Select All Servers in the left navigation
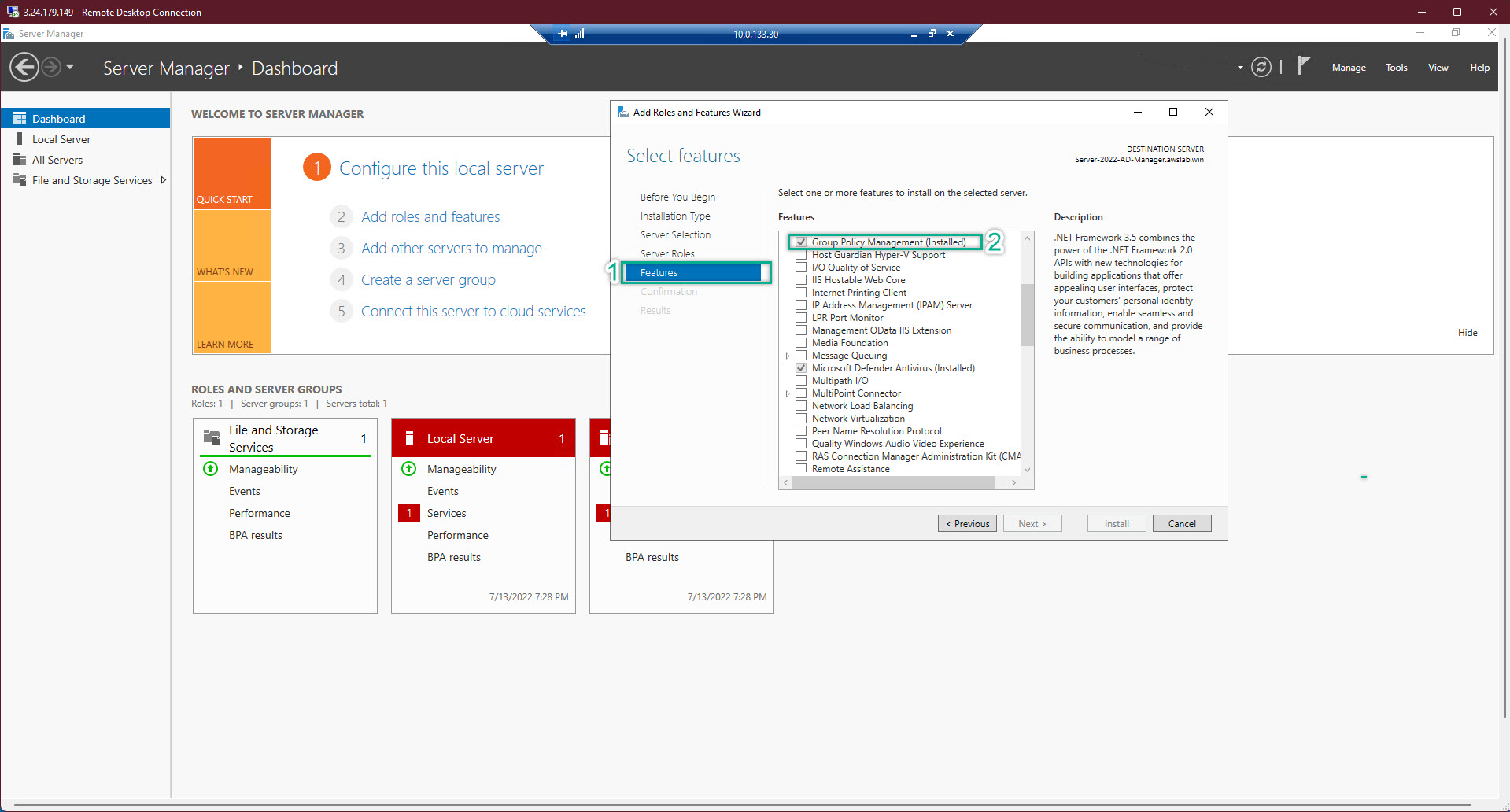This screenshot has height=812, width=1510. click(85, 160)
